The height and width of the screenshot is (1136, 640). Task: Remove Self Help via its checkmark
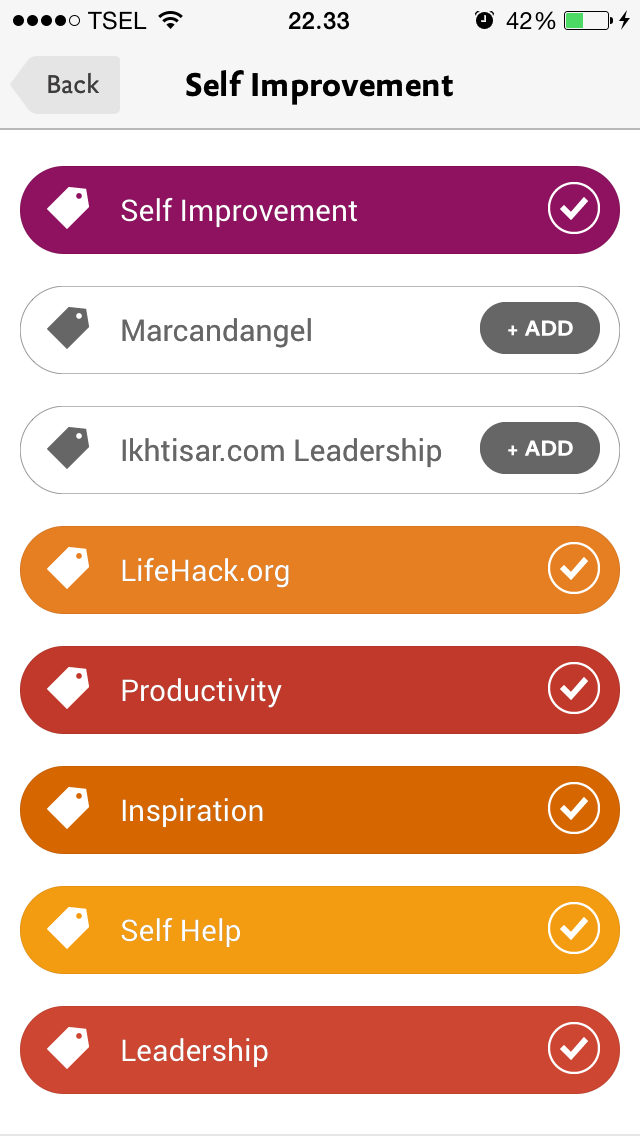click(574, 929)
